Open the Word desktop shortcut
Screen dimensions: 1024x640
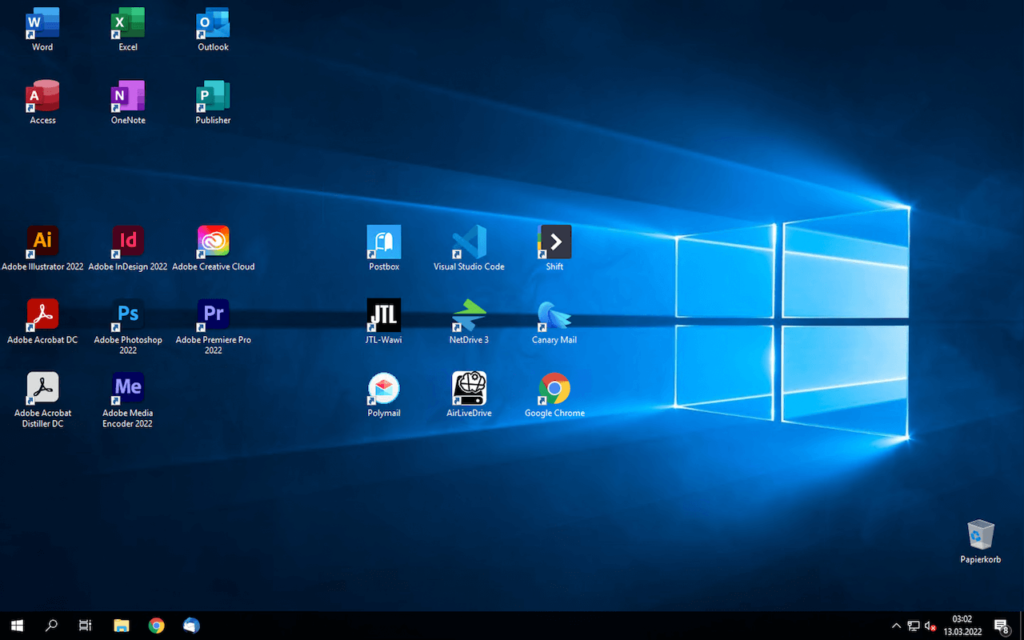pos(42,29)
